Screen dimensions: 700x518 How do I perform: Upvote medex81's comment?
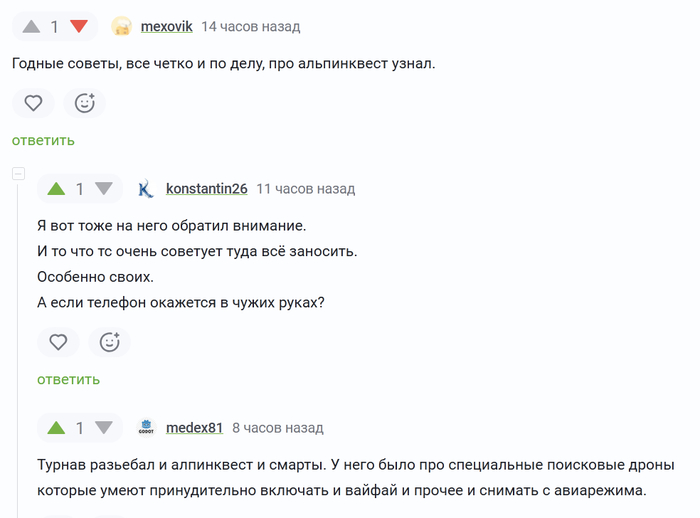click(x=56, y=427)
